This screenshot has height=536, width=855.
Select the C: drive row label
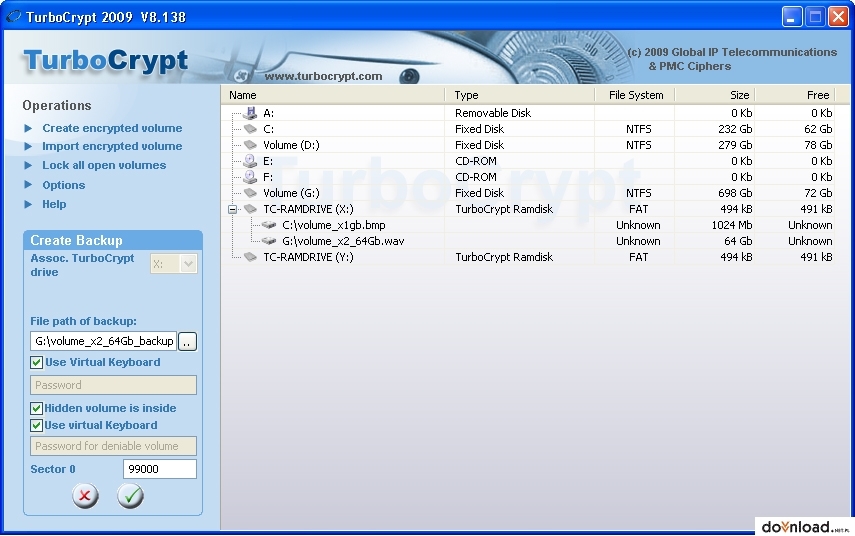click(268, 129)
